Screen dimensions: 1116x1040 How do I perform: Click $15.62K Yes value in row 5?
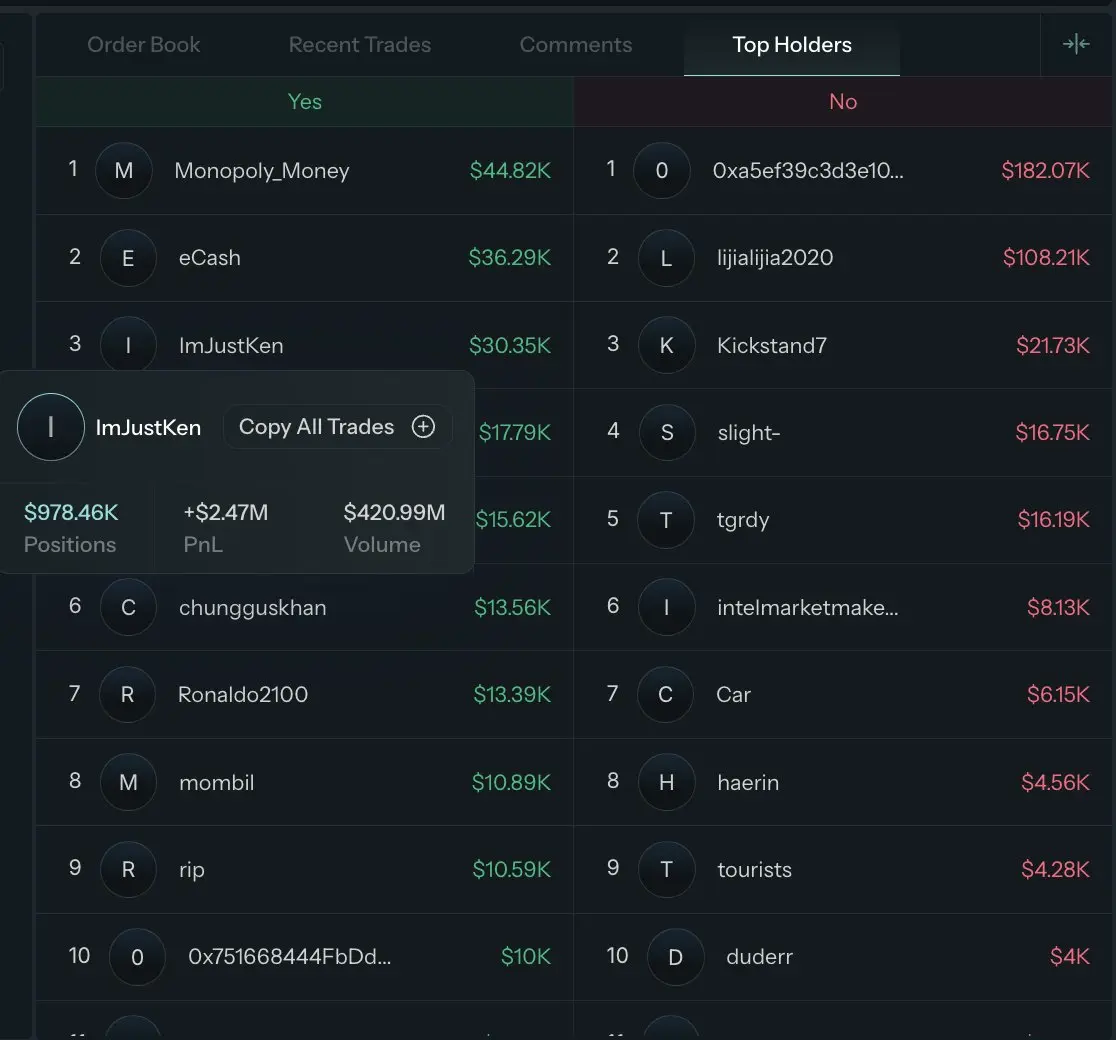[513, 520]
